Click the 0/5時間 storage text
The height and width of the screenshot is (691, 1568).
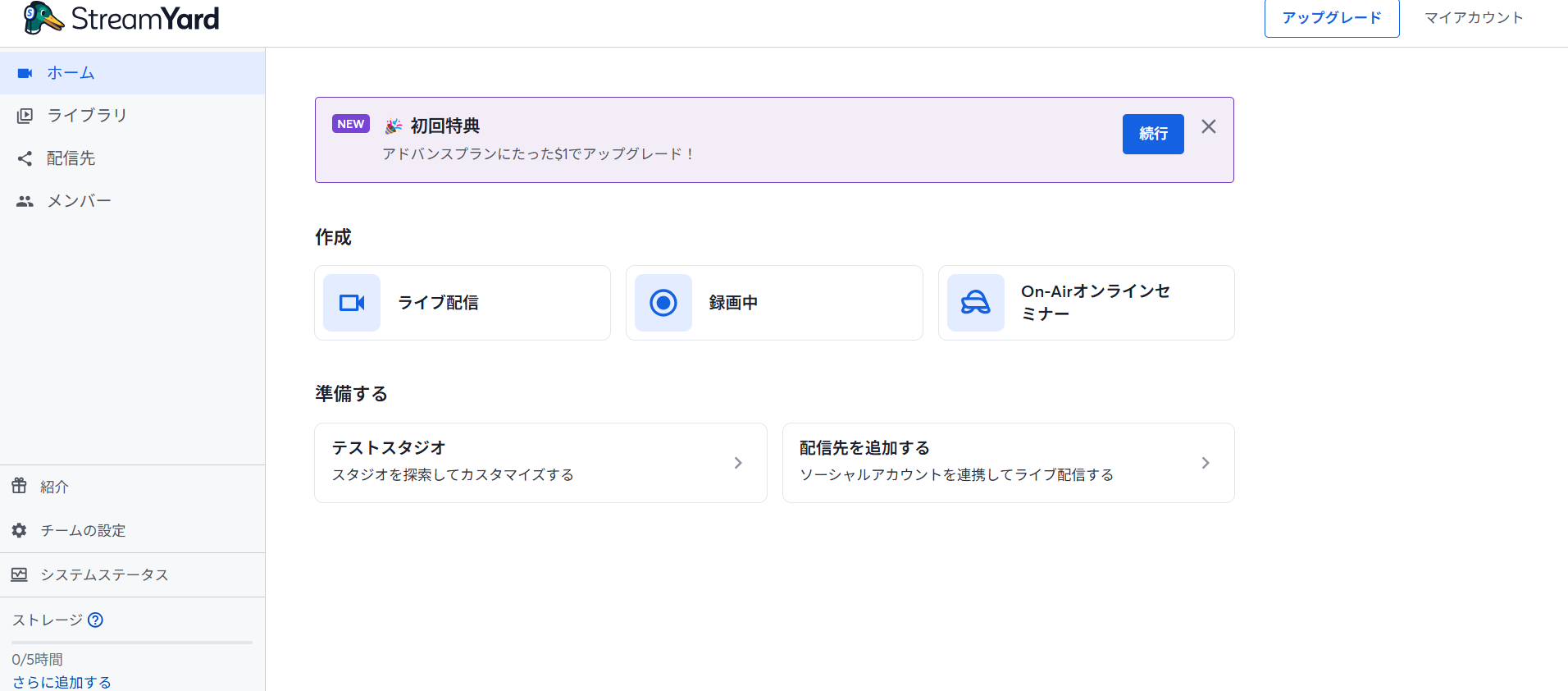[x=38, y=660]
